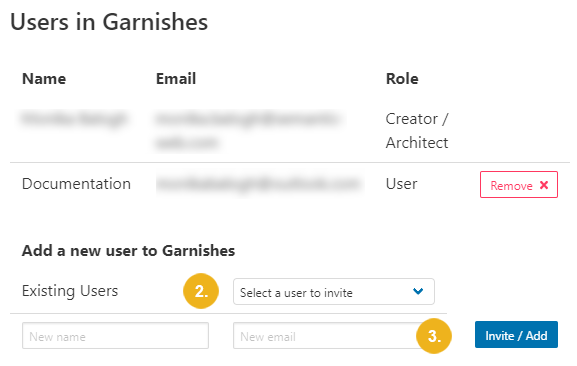Screen dimensions: 577x366
Task: Click the Name column header
Action: 44,79
